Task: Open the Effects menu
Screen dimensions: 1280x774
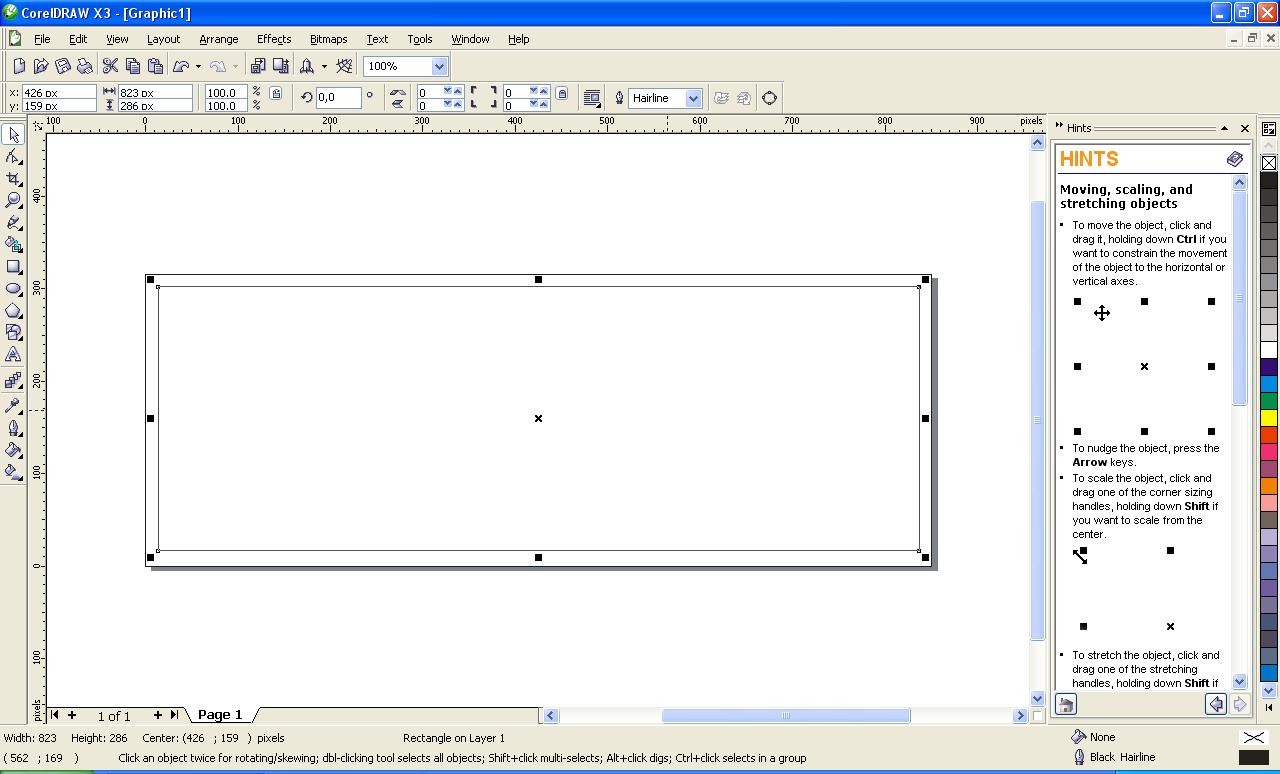Action: point(273,39)
